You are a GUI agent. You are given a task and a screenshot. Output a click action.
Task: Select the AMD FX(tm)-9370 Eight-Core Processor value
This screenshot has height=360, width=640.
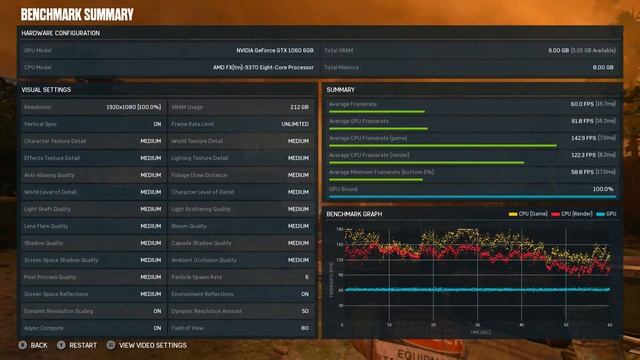coord(263,67)
